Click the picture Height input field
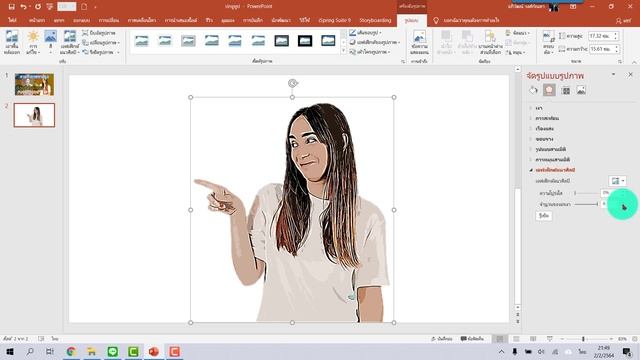The height and width of the screenshot is (360, 640). point(604,36)
